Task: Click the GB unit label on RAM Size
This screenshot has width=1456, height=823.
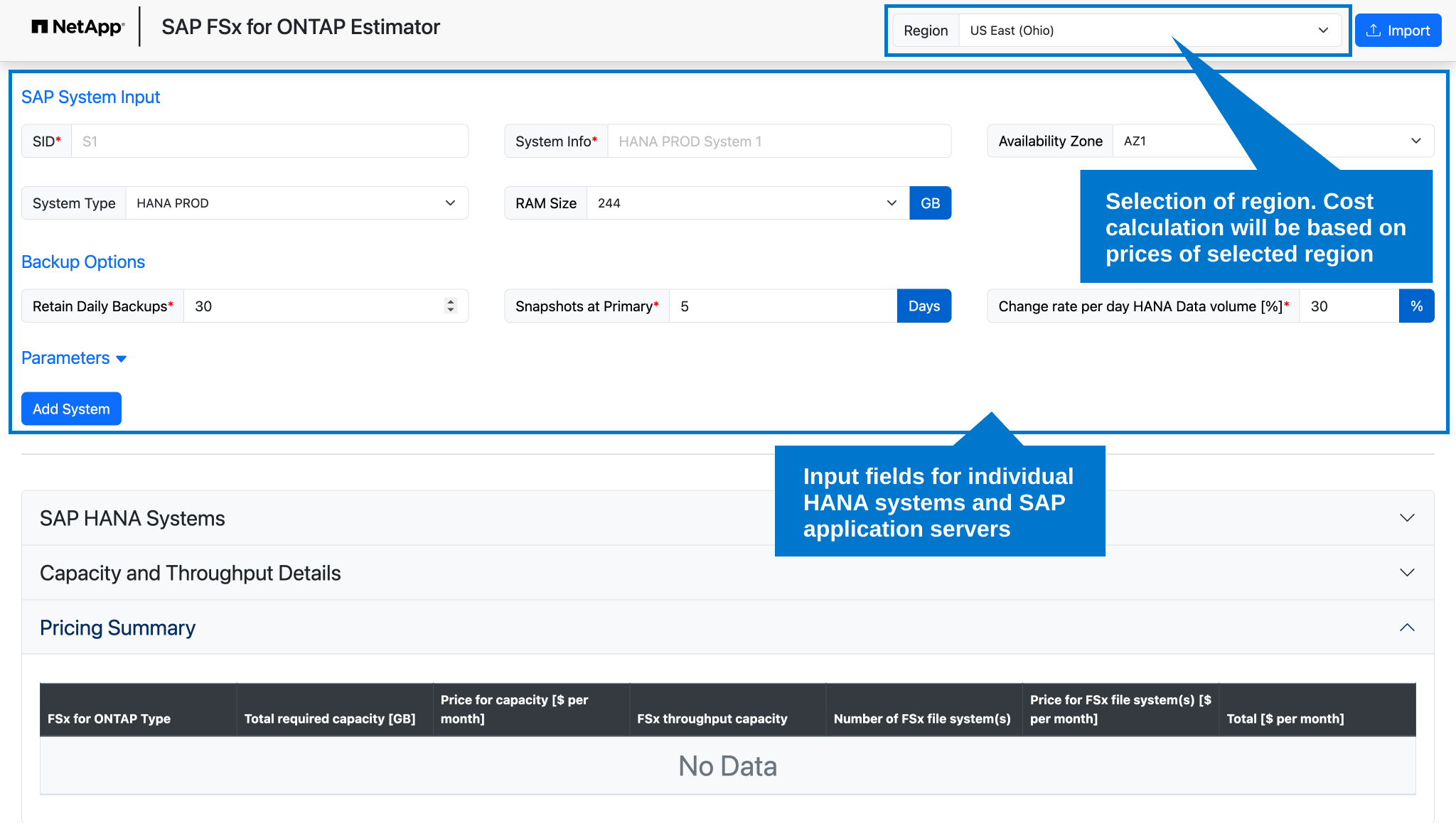Action: click(930, 203)
